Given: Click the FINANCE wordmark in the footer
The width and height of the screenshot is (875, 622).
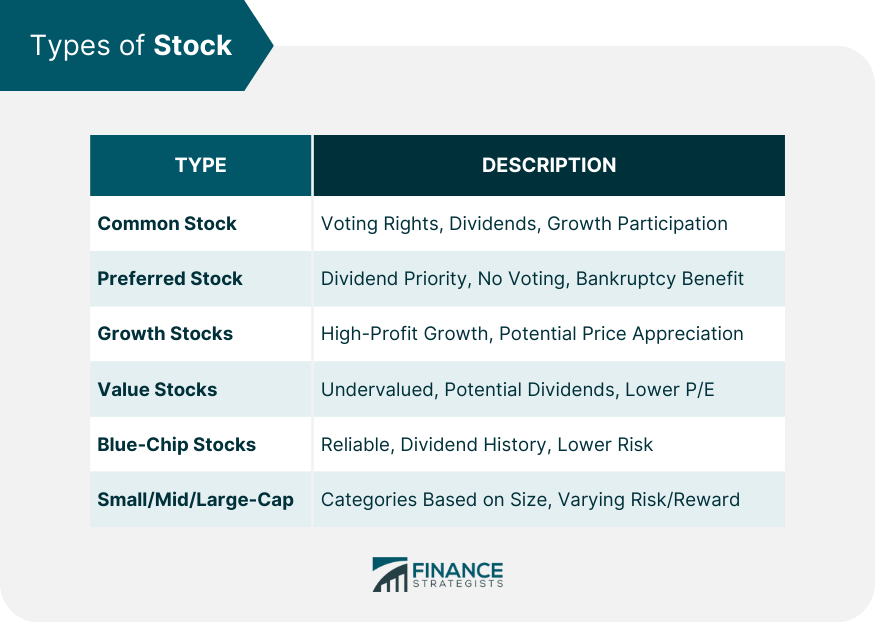Looking at the screenshot, I should point(458,570).
